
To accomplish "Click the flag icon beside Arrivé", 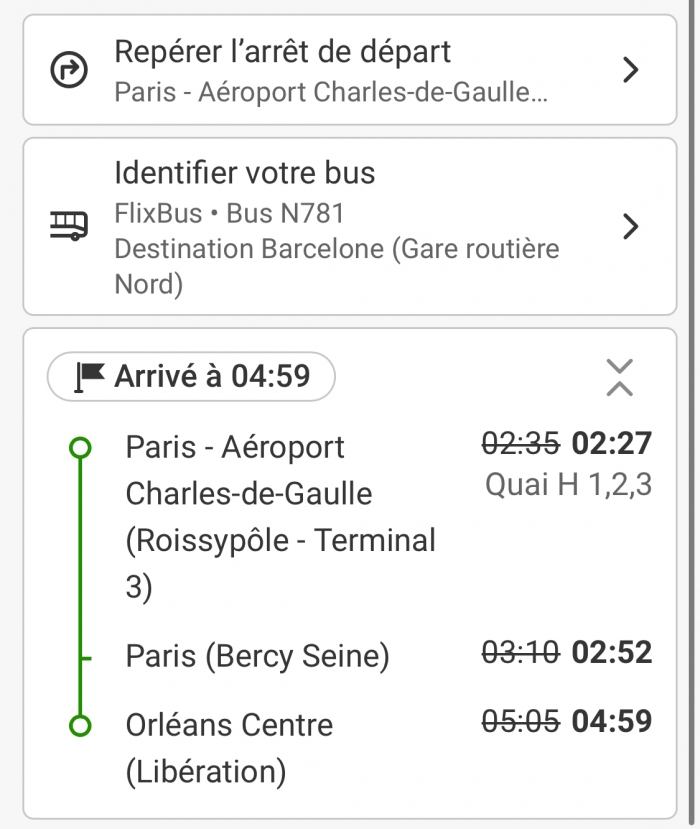I will [90, 376].
